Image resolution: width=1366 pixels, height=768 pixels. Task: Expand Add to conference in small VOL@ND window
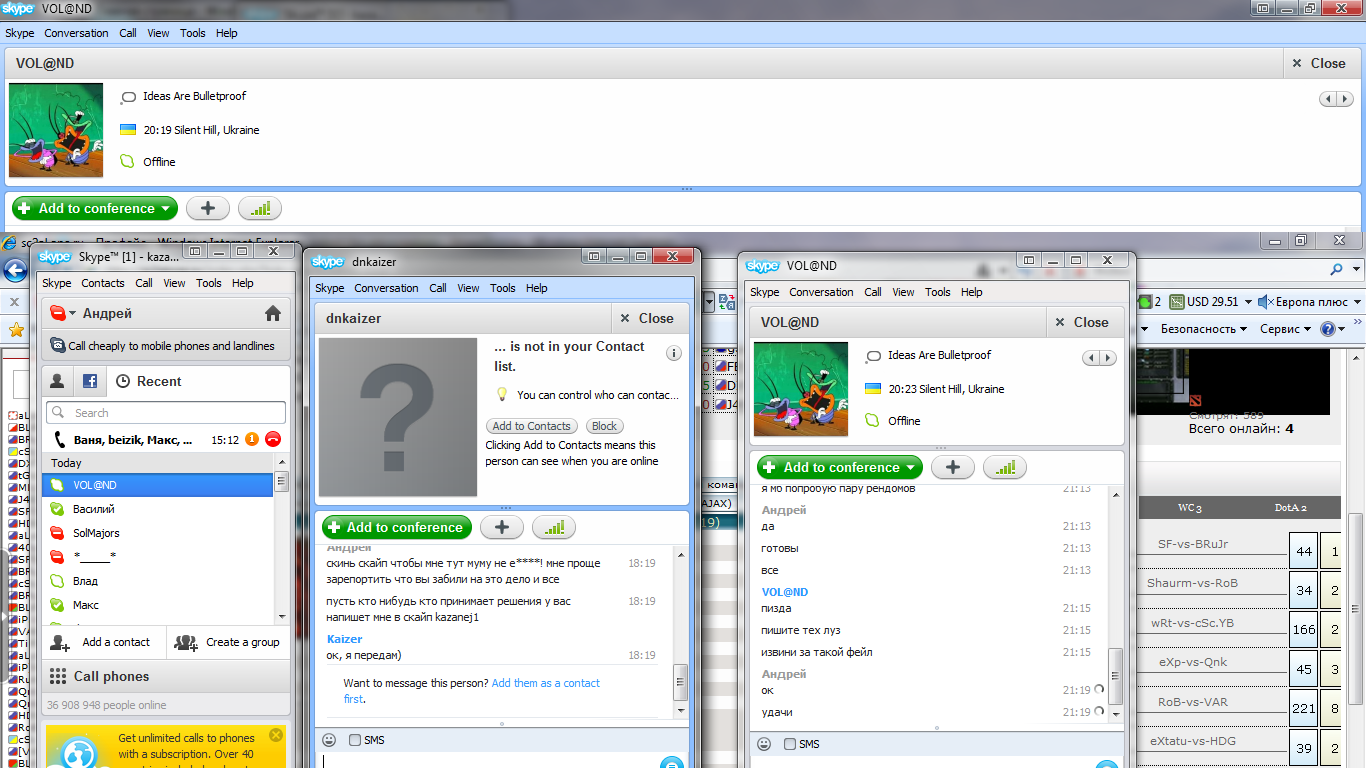coord(909,468)
